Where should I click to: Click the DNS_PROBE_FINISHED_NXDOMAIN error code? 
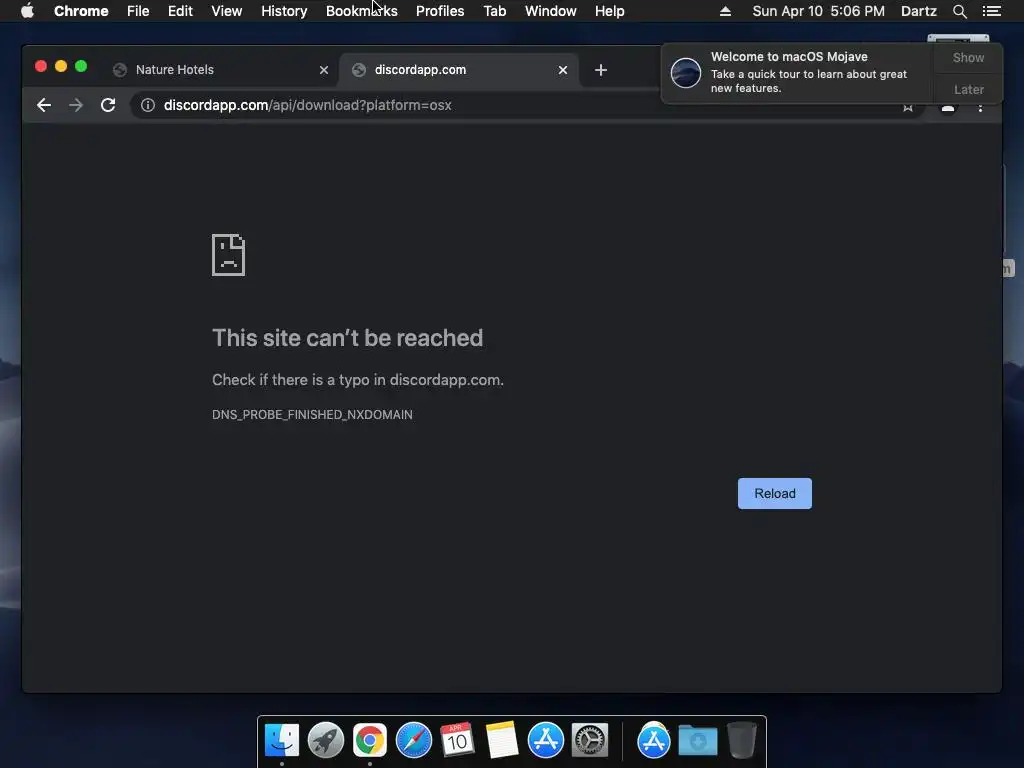tap(312, 415)
